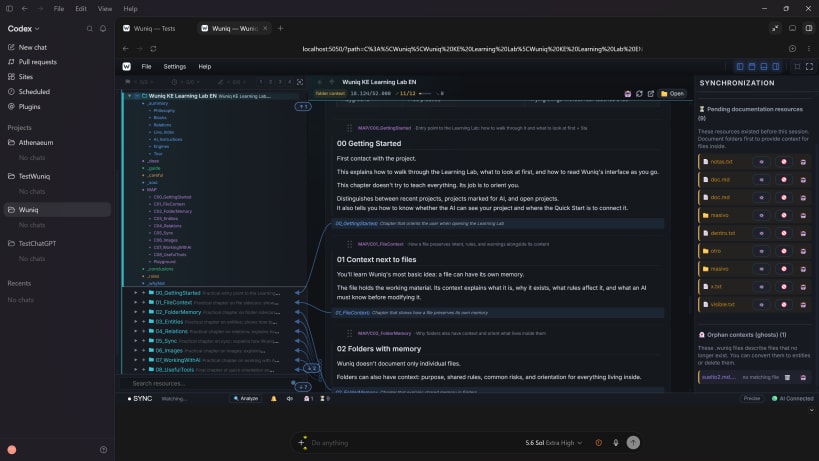Toggle eye preview for dentro.txt

point(762,233)
